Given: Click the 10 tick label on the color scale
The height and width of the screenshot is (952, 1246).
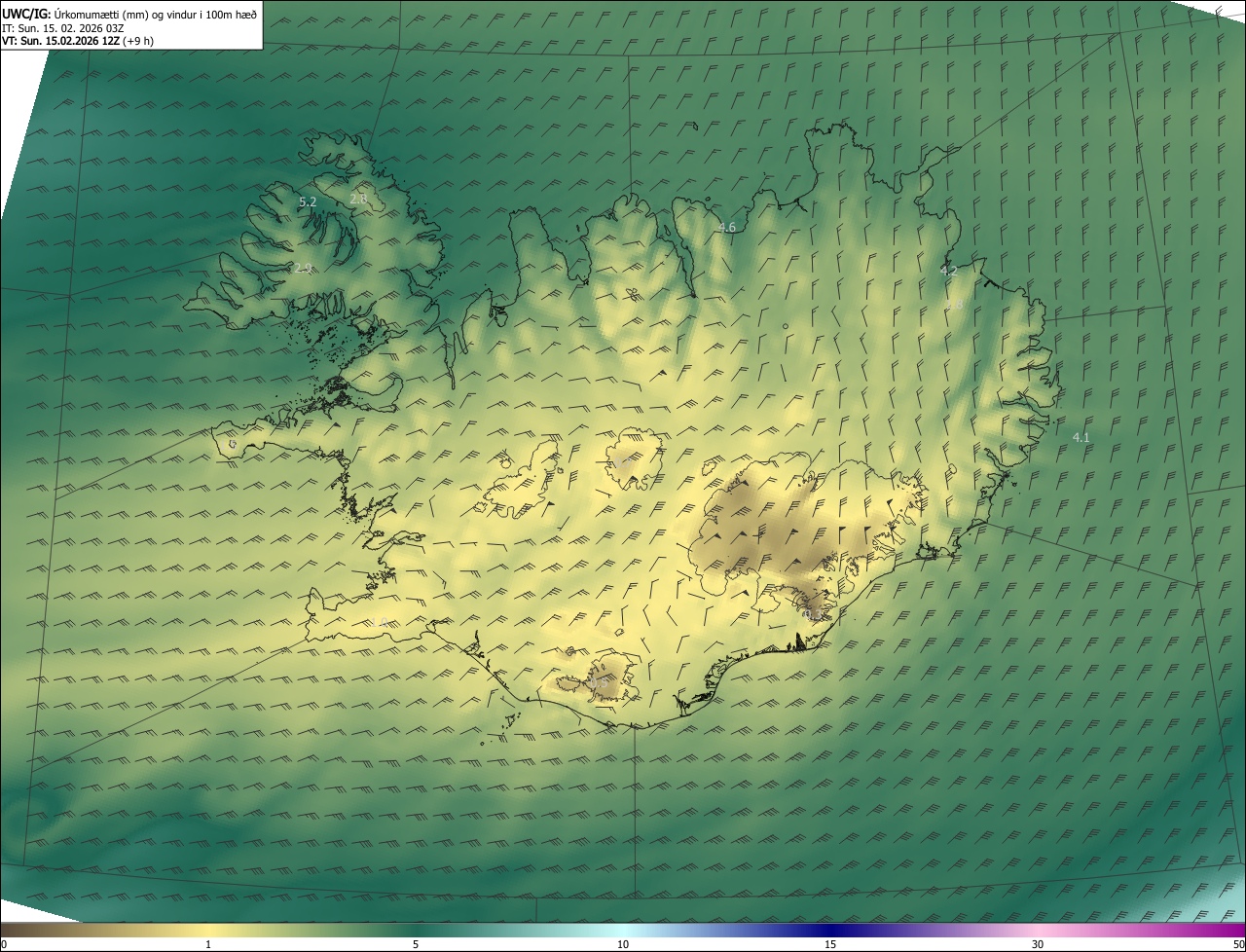Looking at the screenshot, I should coord(623,944).
